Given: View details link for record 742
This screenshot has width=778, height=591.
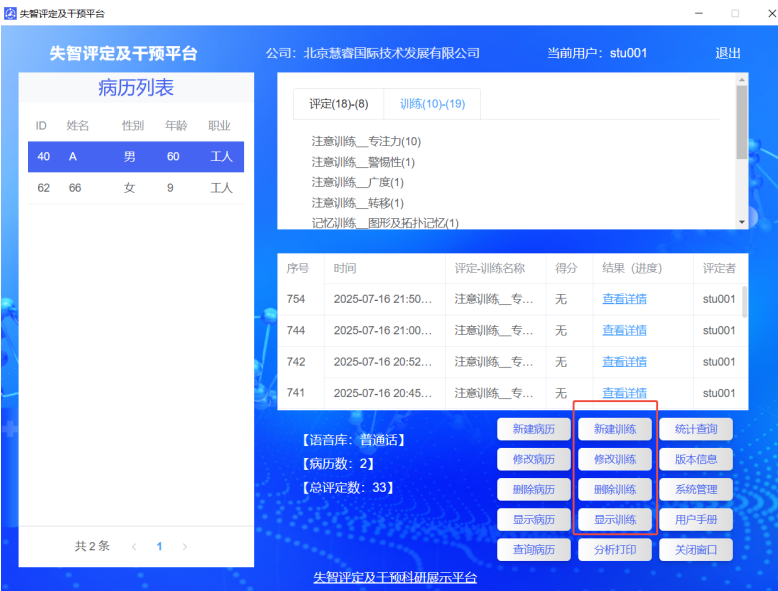Looking at the screenshot, I should 624,362.
